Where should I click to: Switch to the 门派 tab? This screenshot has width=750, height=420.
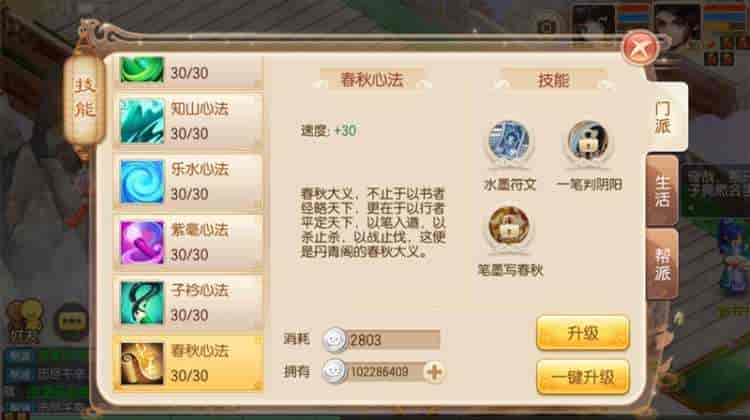coord(664,118)
